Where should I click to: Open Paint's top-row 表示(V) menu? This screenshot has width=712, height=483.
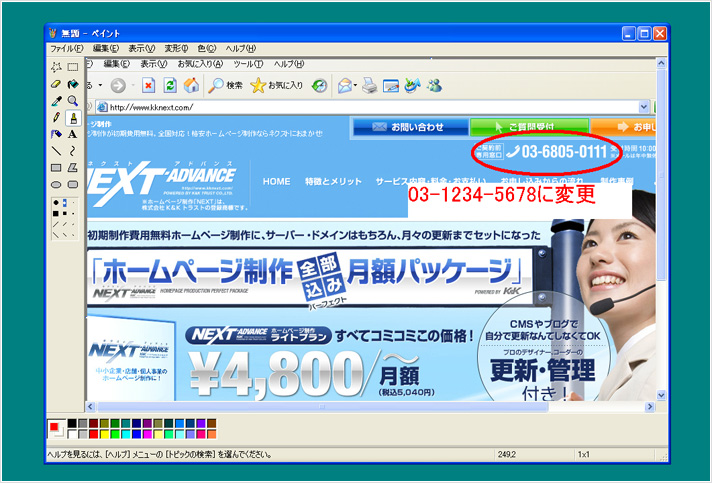(142, 48)
